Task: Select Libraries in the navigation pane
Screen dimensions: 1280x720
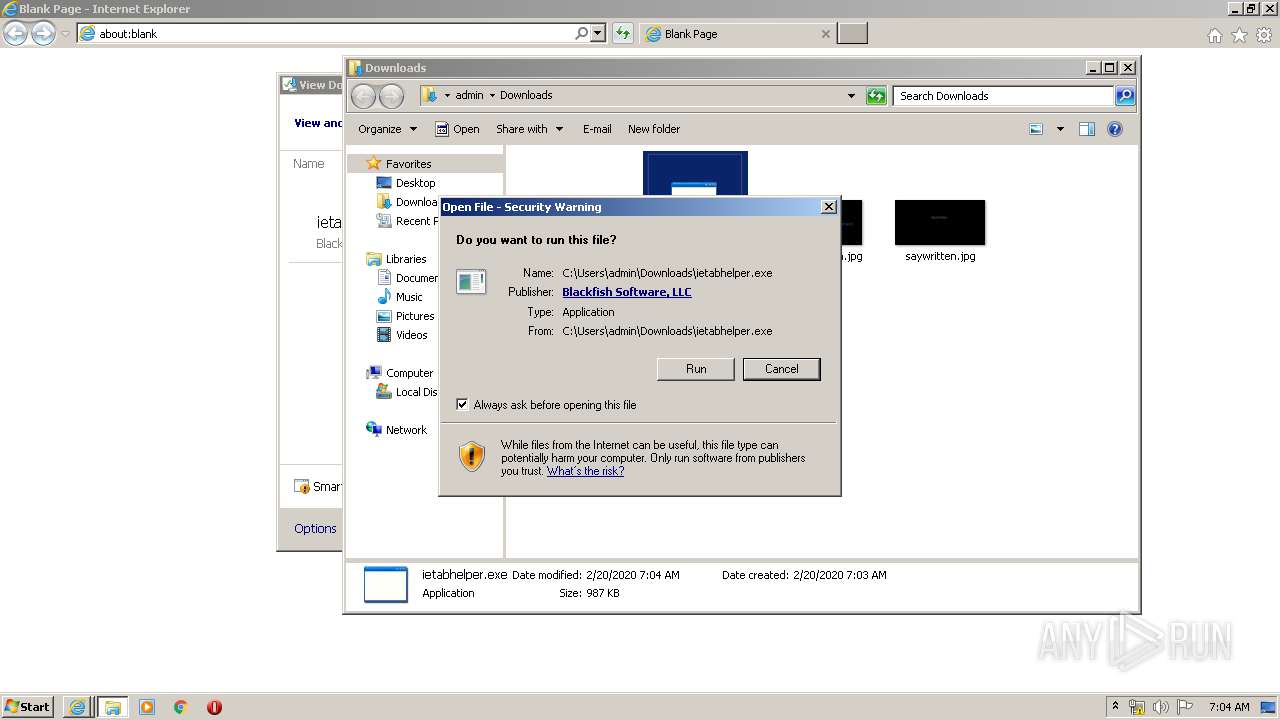Action: [x=406, y=259]
